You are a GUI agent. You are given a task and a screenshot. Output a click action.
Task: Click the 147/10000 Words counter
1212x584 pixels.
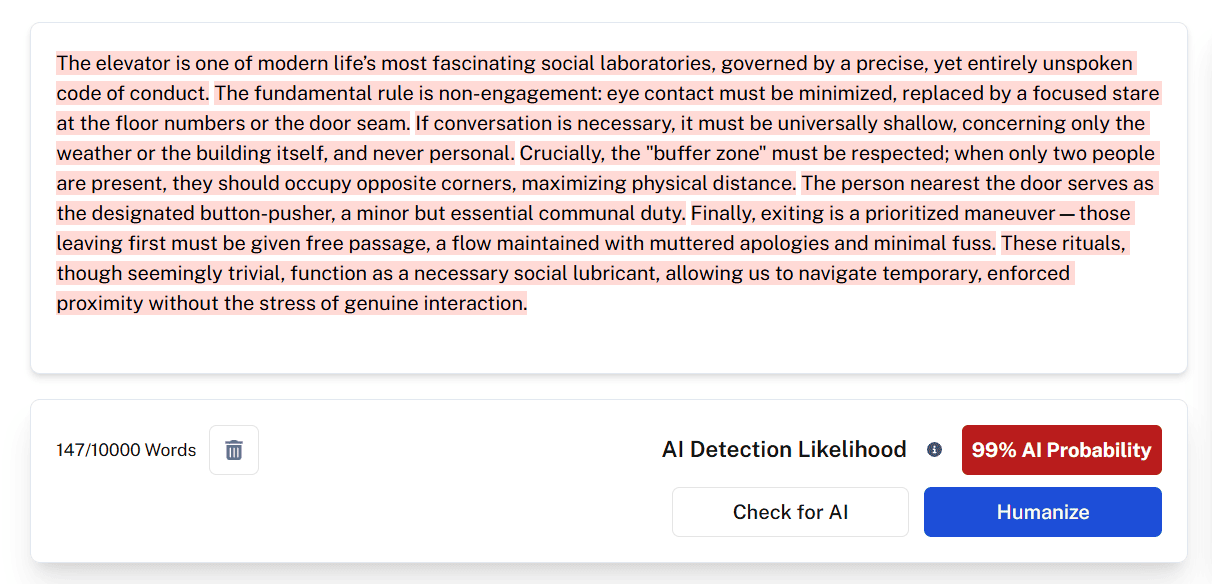point(126,450)
